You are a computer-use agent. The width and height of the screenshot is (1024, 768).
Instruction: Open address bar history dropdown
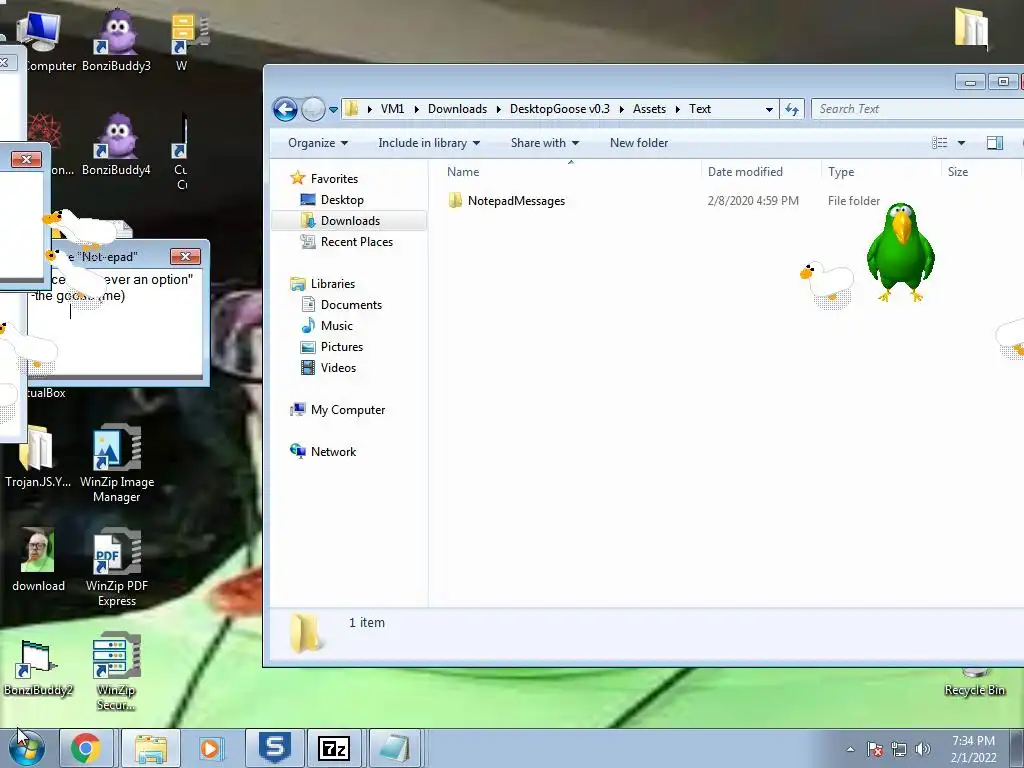pos(769,109)
